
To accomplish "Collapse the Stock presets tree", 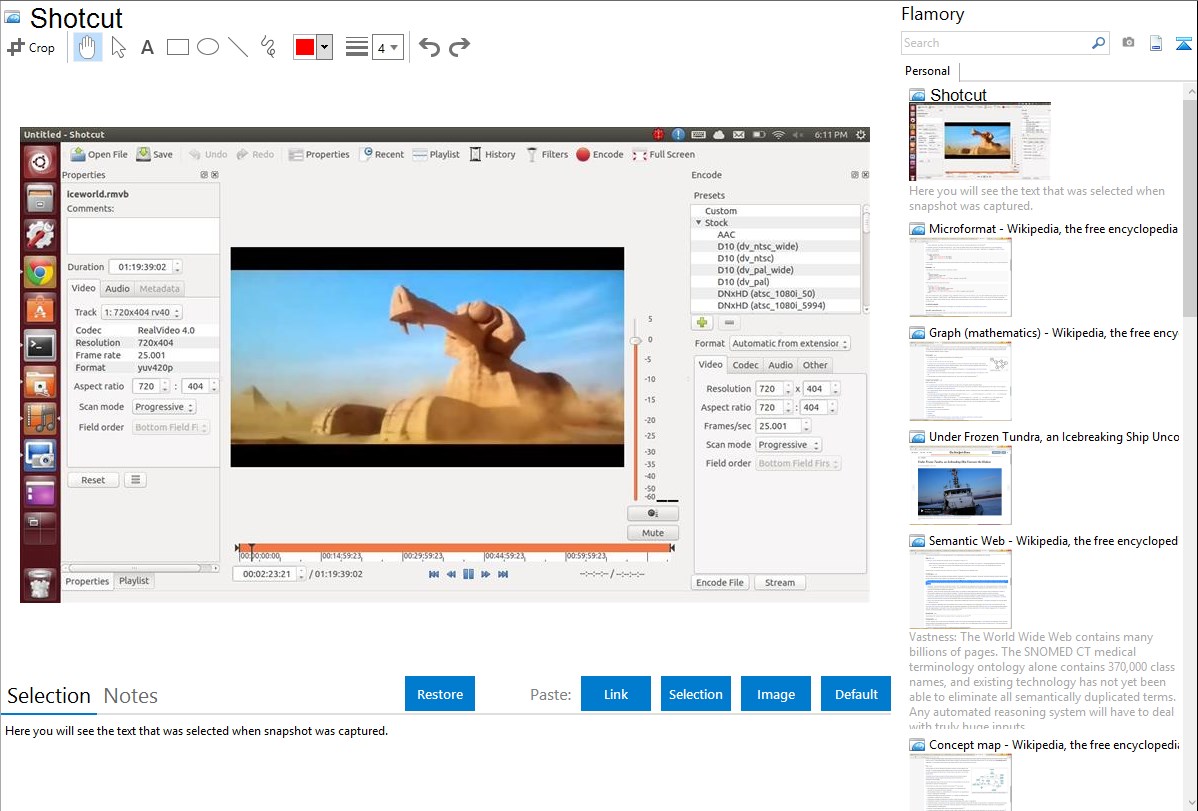I will click(x=698, y=223).
